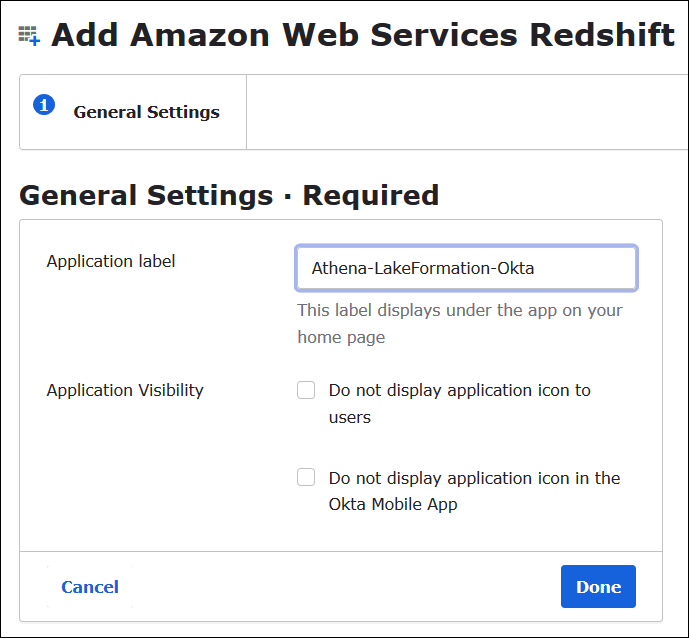
Task: Click the word 'Redshift' in the page title
Action: click(602, 35)
